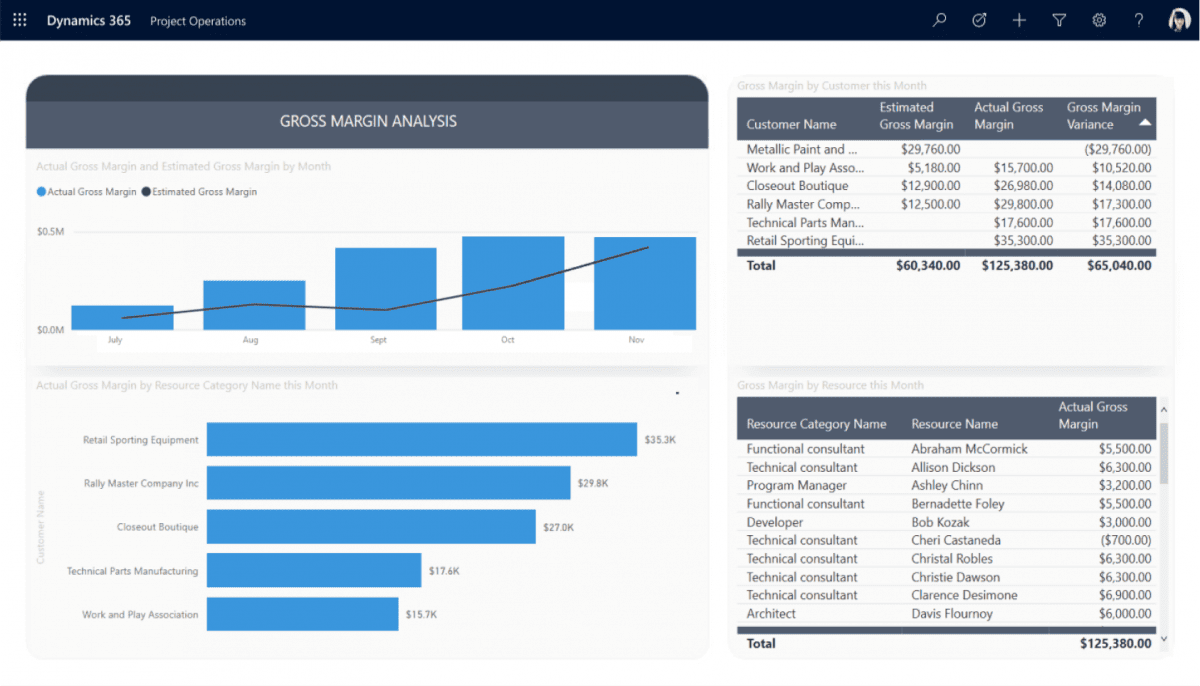1200x686 pixels.
Task: Open the advanced find filter icon
Action: pos(1059,20)
